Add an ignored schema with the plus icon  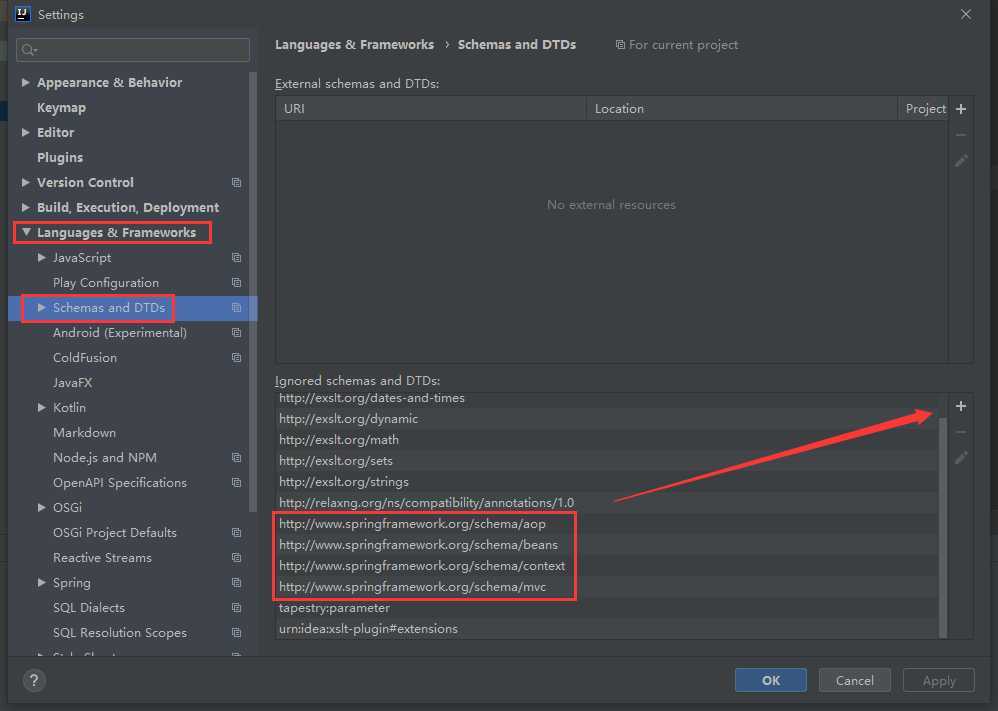pos(961,406)
